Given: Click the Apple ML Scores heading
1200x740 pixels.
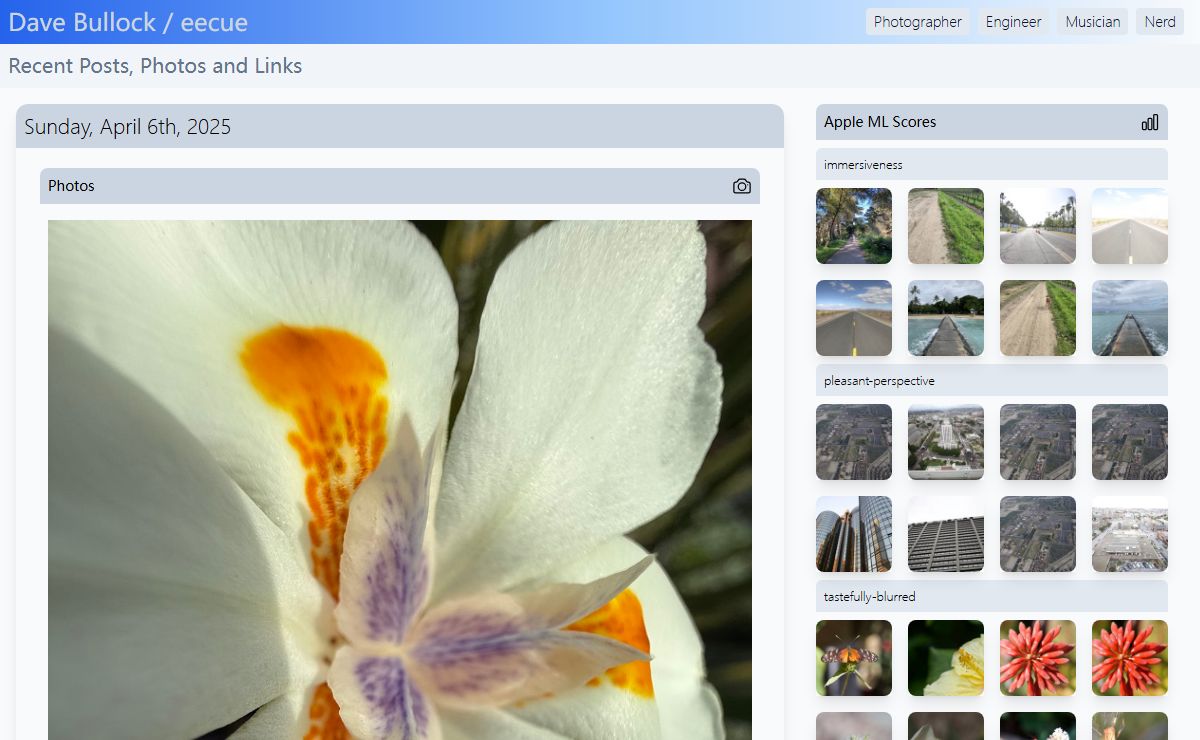Looking at the screenshot, I should 880,122.
